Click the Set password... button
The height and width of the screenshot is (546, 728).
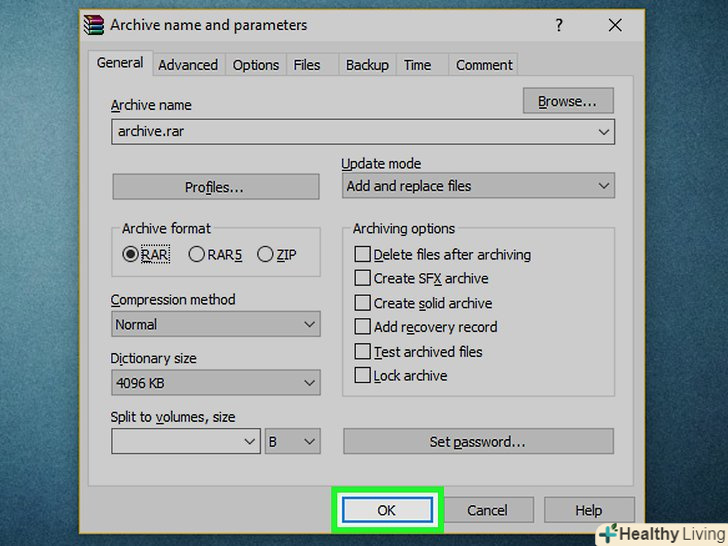[478, 441]
